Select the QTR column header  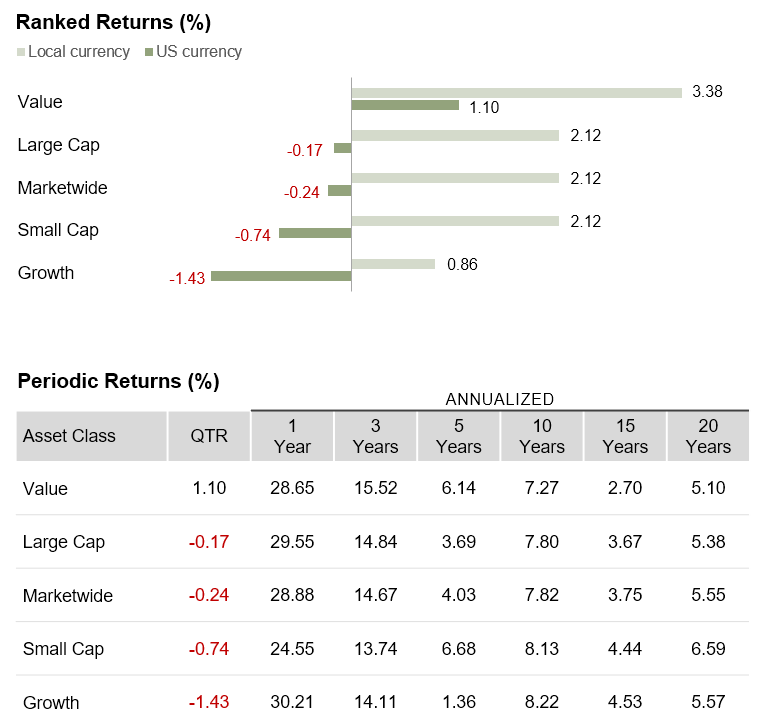tap(209, 436)
